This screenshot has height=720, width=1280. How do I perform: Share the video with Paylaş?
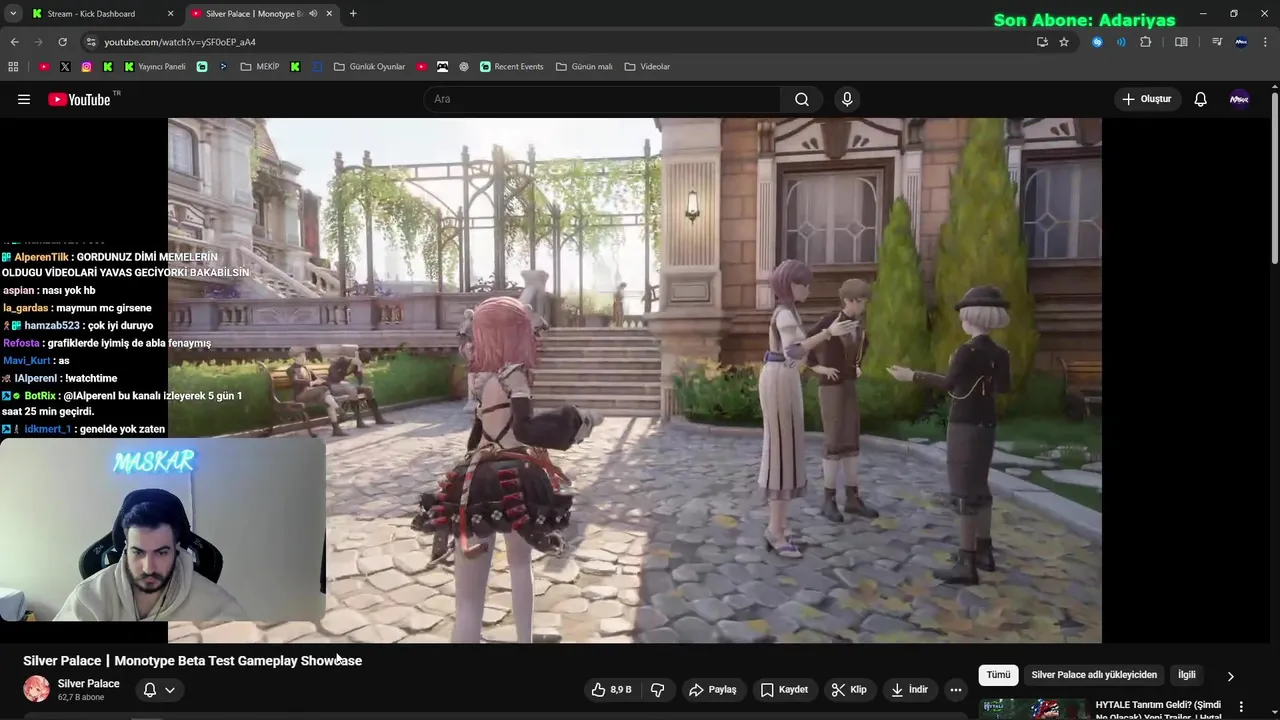[713, 689]
